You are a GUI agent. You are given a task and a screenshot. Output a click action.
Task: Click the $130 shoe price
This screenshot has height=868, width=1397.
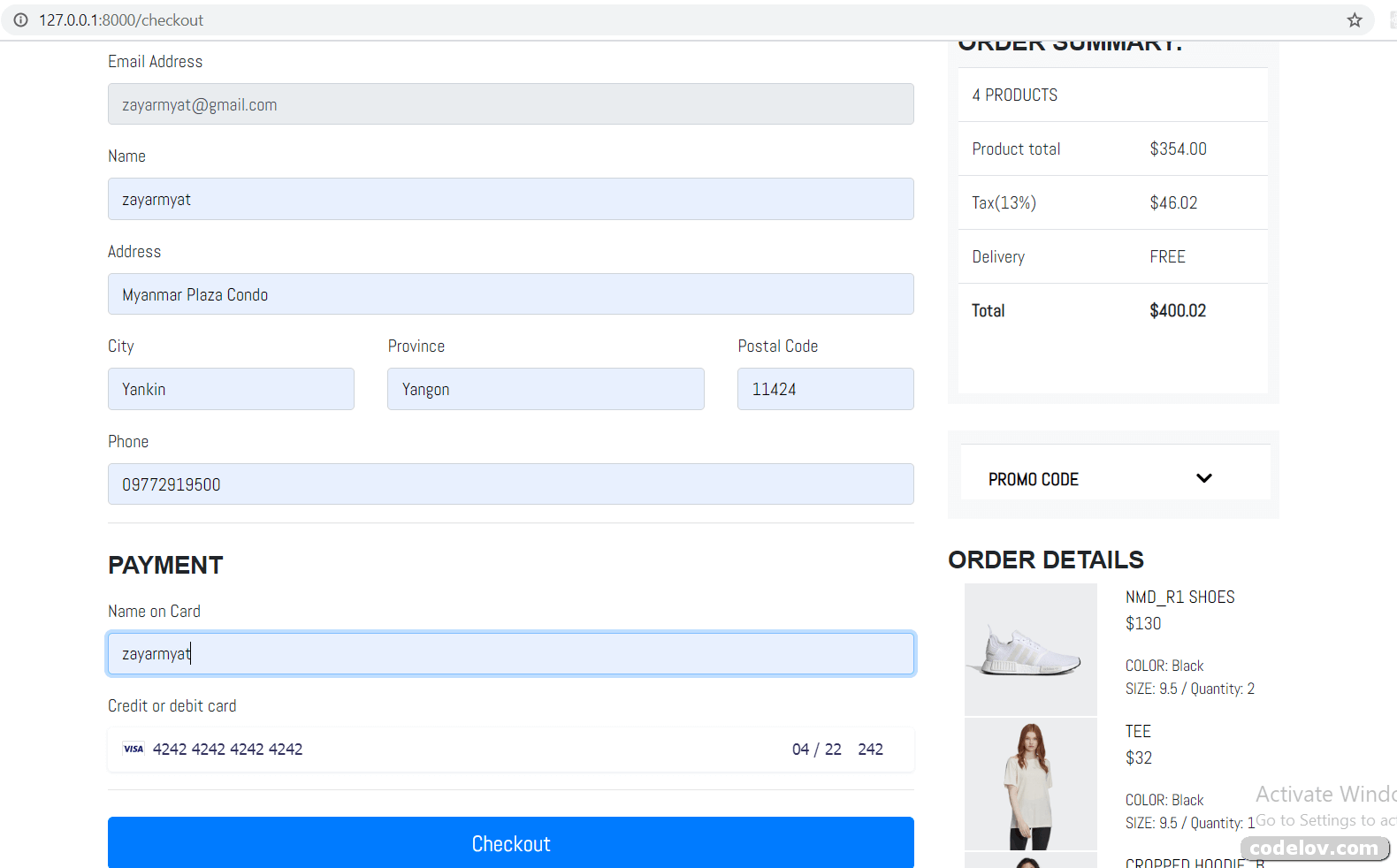point(1142,623)
